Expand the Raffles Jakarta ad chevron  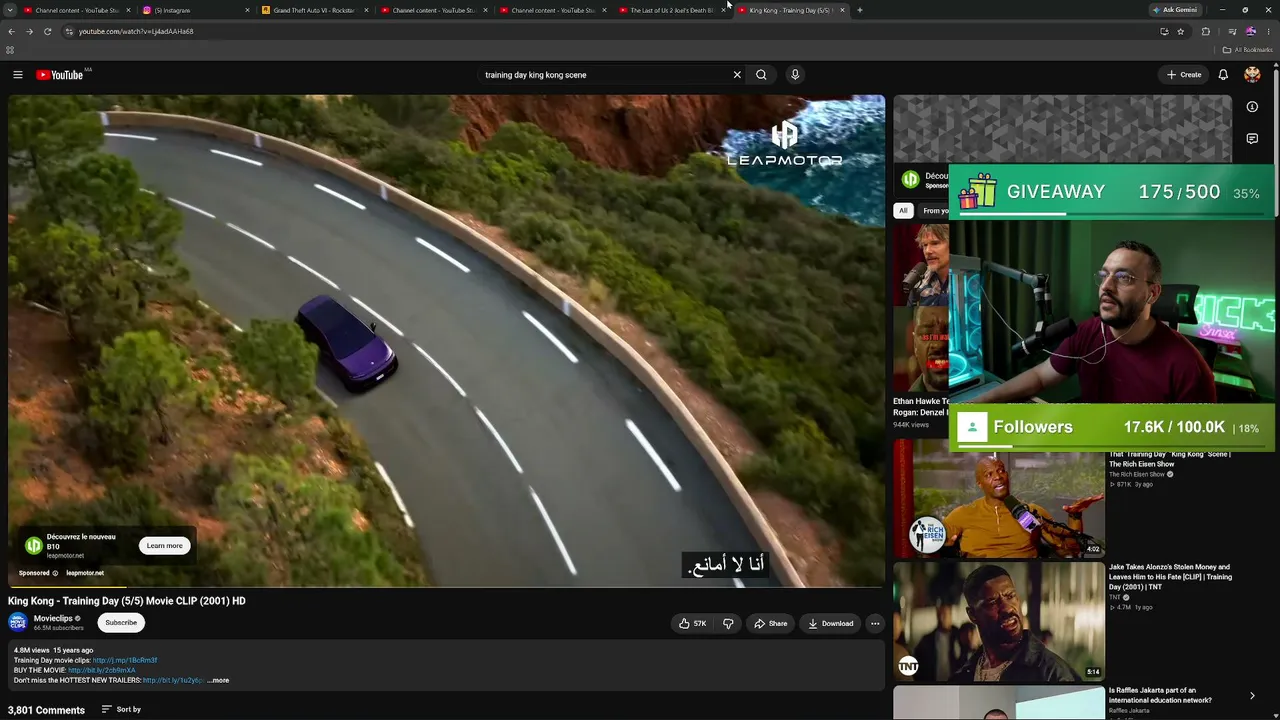(1252, 696)
